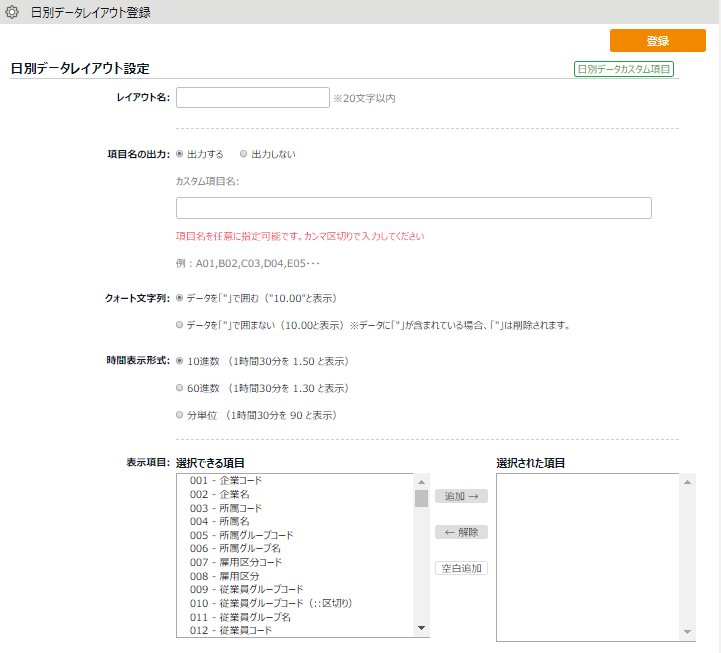Select 001 - 企業コード in available items
Viewport: 721px width, 653px height.
[x=295, y=481]
